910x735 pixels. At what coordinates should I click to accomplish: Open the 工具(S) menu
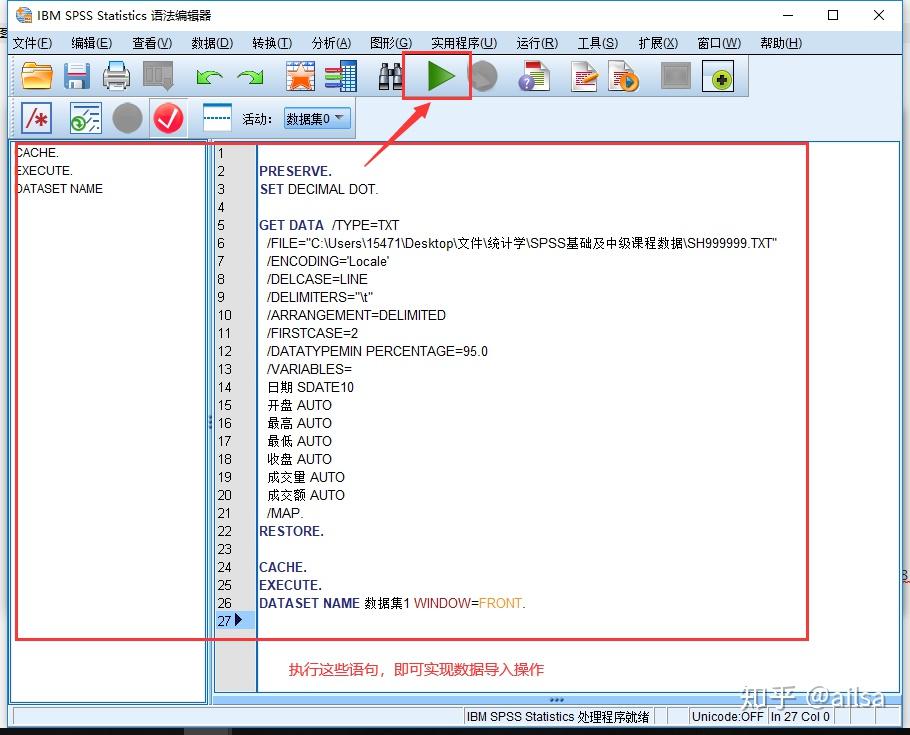coord(598,43)
